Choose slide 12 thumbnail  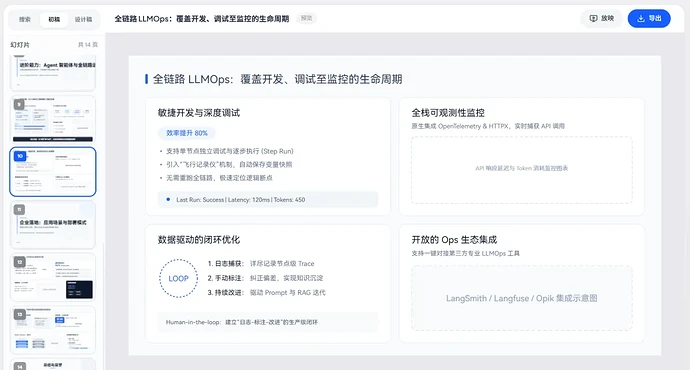53,277
